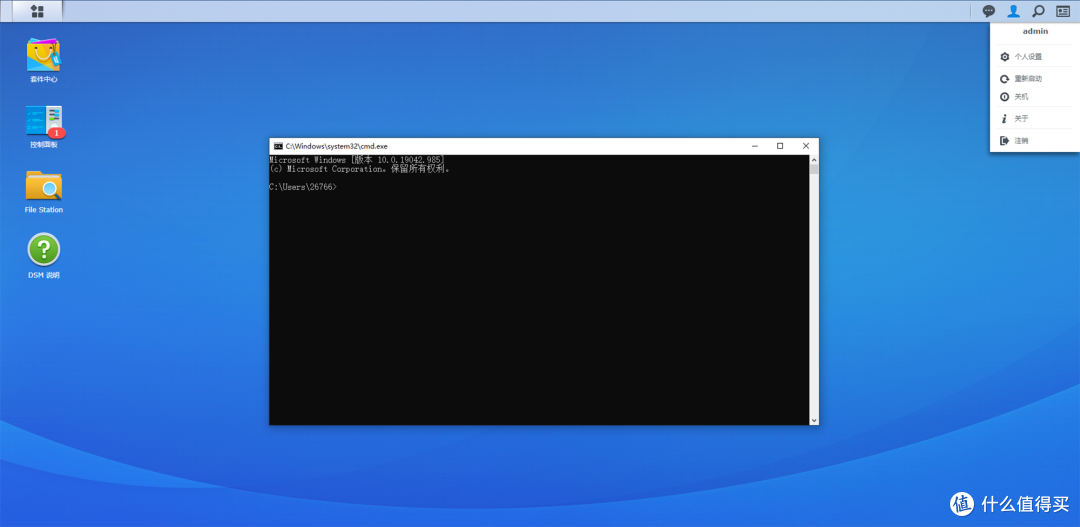
Task: Select 关于 (About) in the user menu
Action: [x=1021, y=119]
